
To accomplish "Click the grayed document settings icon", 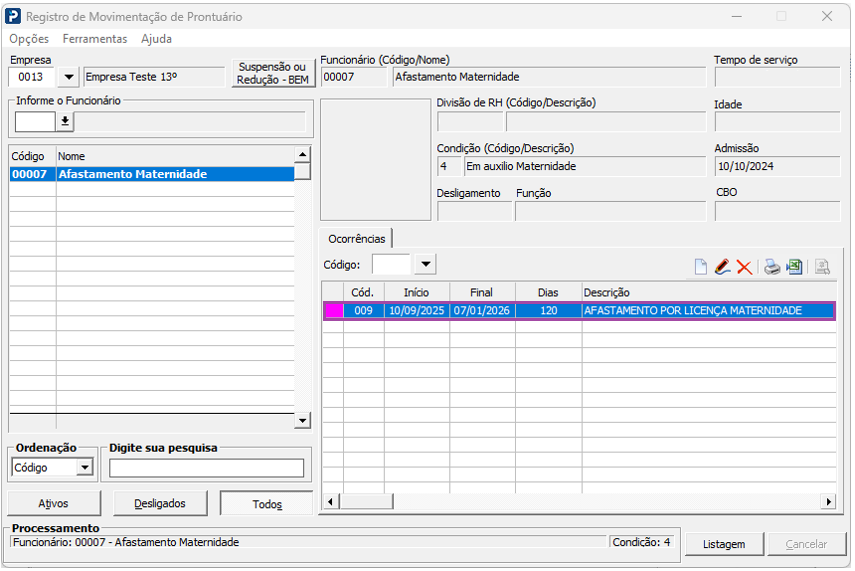I will pos(822,267).
